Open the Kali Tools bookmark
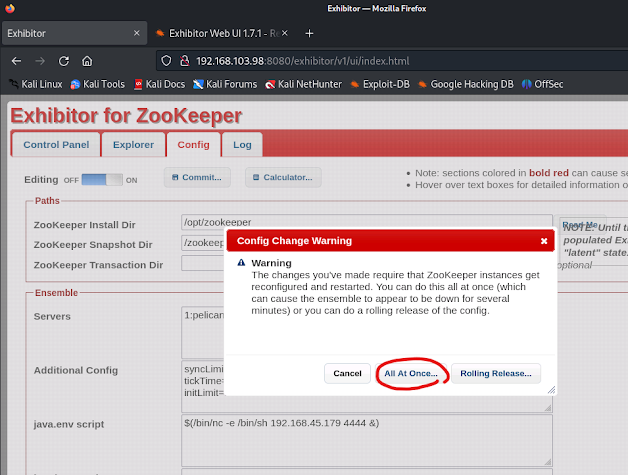Image resolution: width=628 pixels, height=475 pixels. coord(97,84)
